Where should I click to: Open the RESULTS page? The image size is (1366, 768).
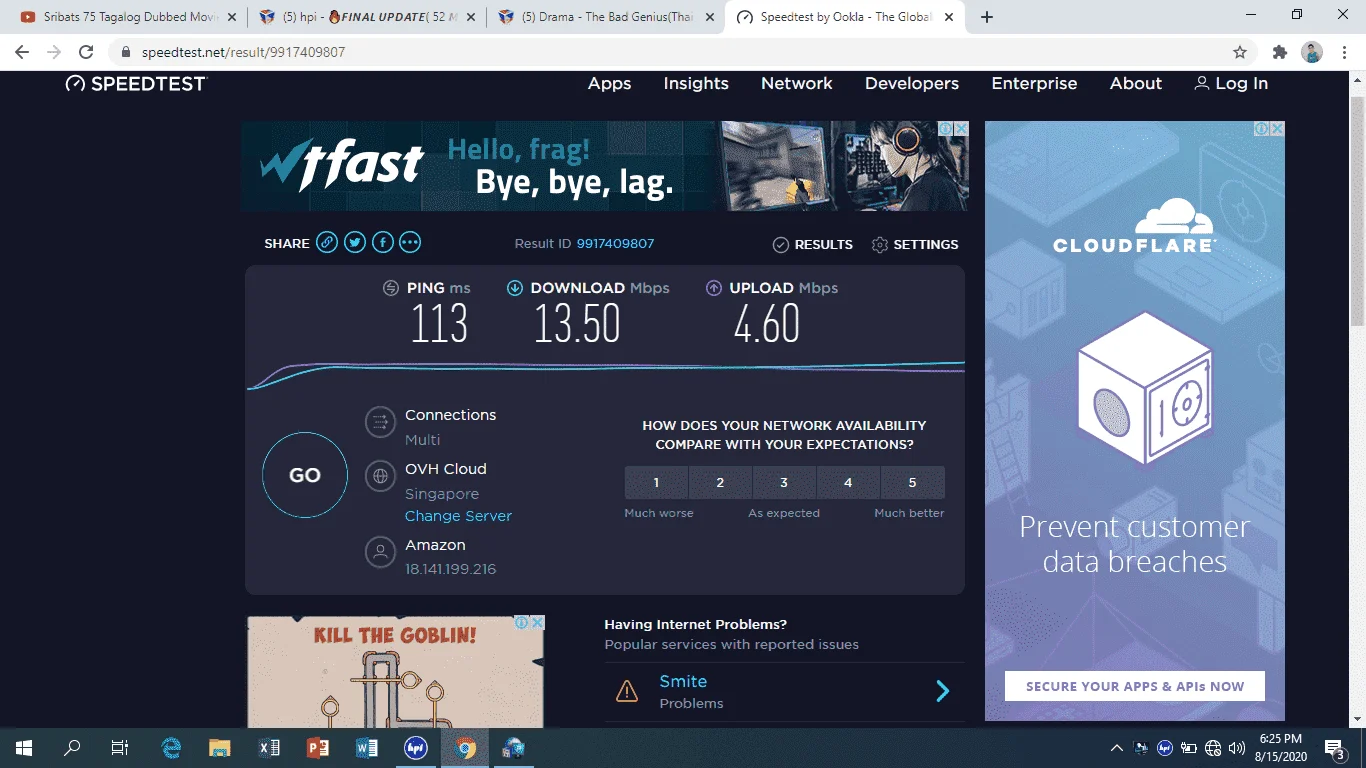tap(813, 244)
